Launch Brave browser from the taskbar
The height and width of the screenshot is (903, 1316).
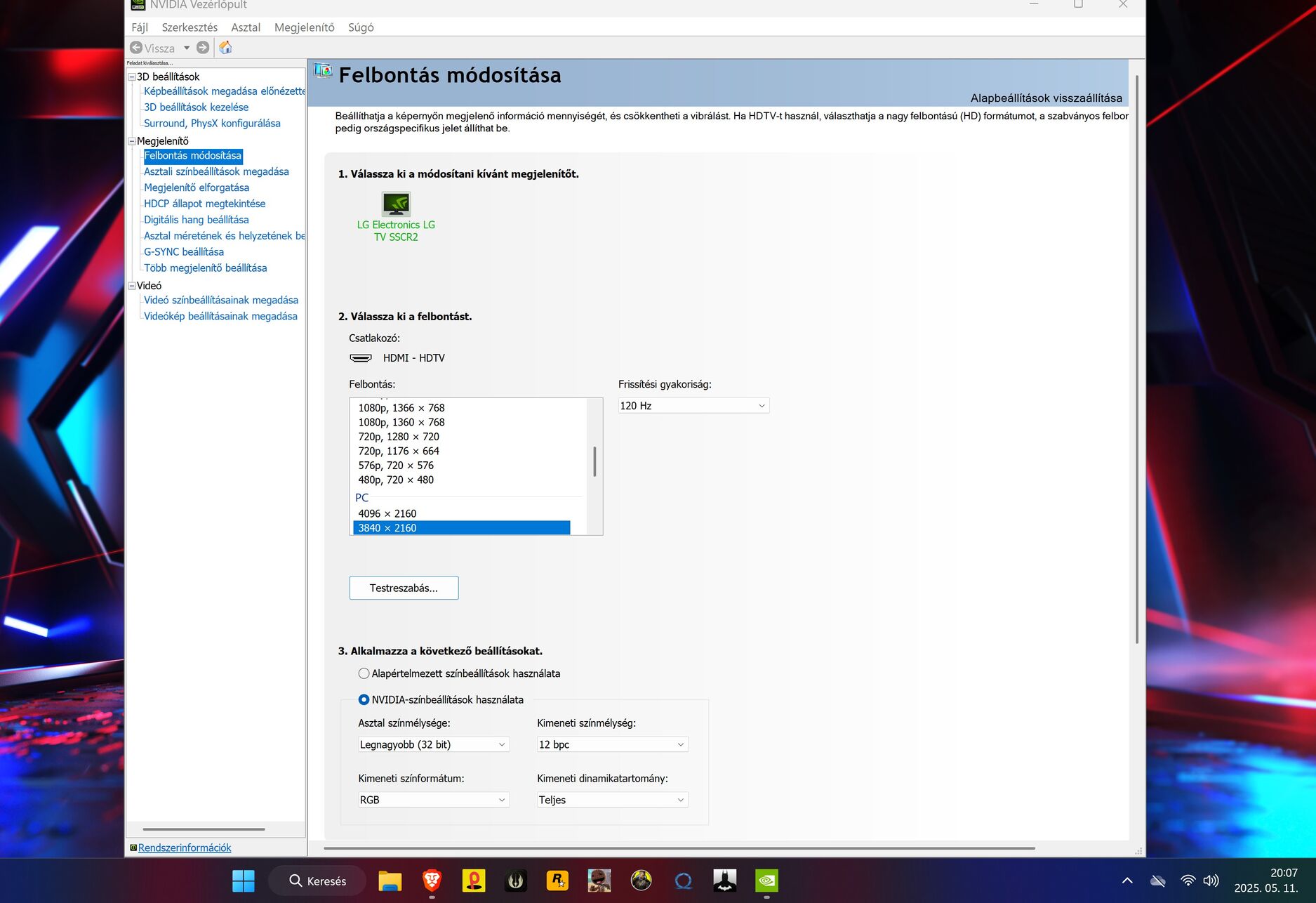pyautogui.click(x=432, y=881)
